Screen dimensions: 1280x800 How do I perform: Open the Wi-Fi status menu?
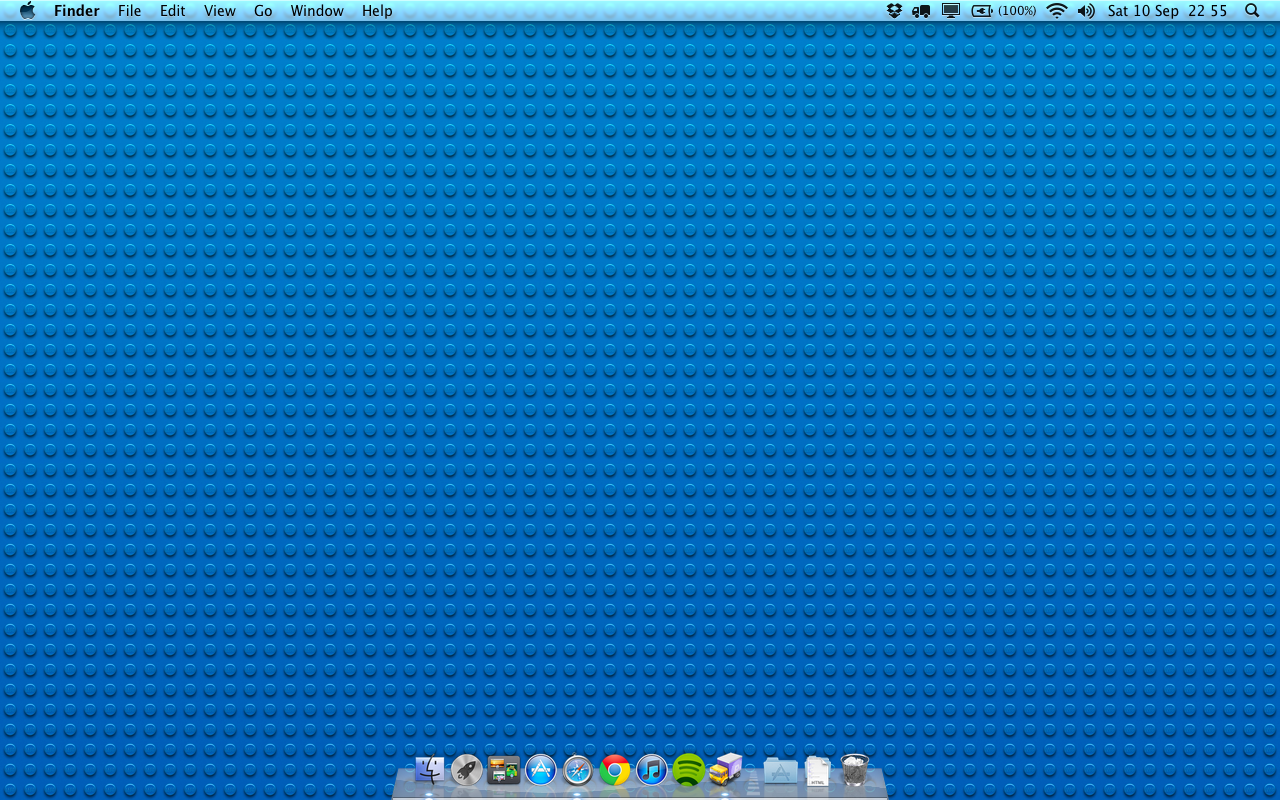coord(1057,11)
